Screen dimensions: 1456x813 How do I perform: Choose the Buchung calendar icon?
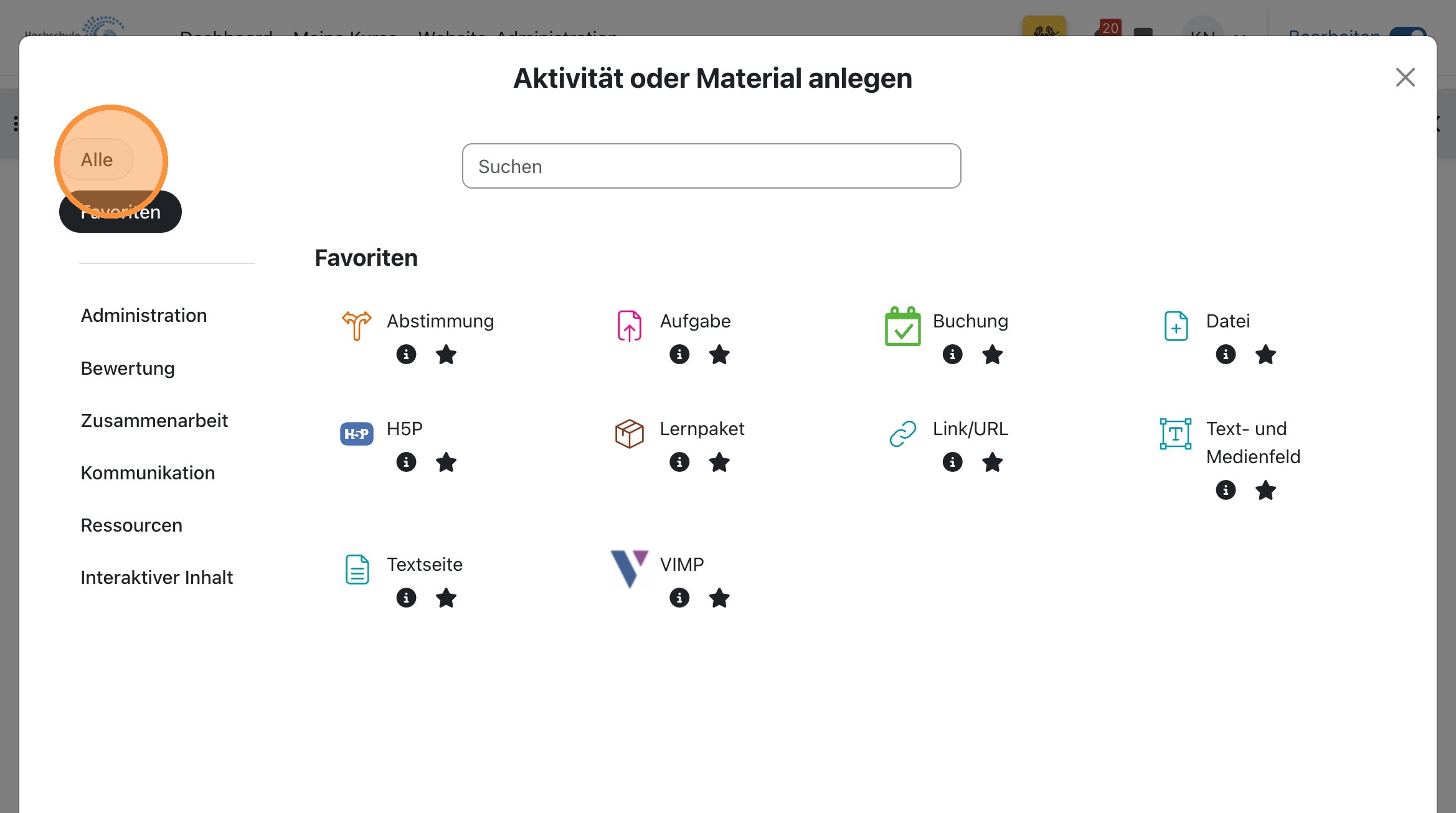[902, 324]
